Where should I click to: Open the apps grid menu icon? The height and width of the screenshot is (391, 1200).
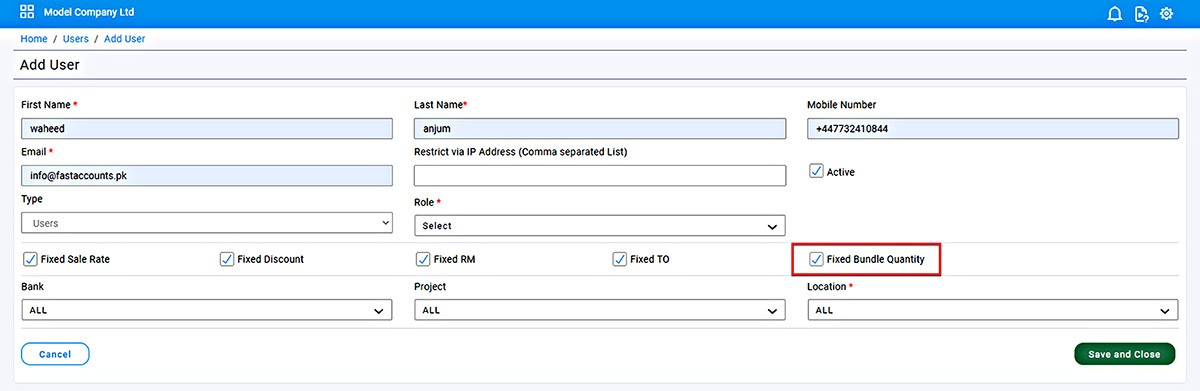point(27,13)
